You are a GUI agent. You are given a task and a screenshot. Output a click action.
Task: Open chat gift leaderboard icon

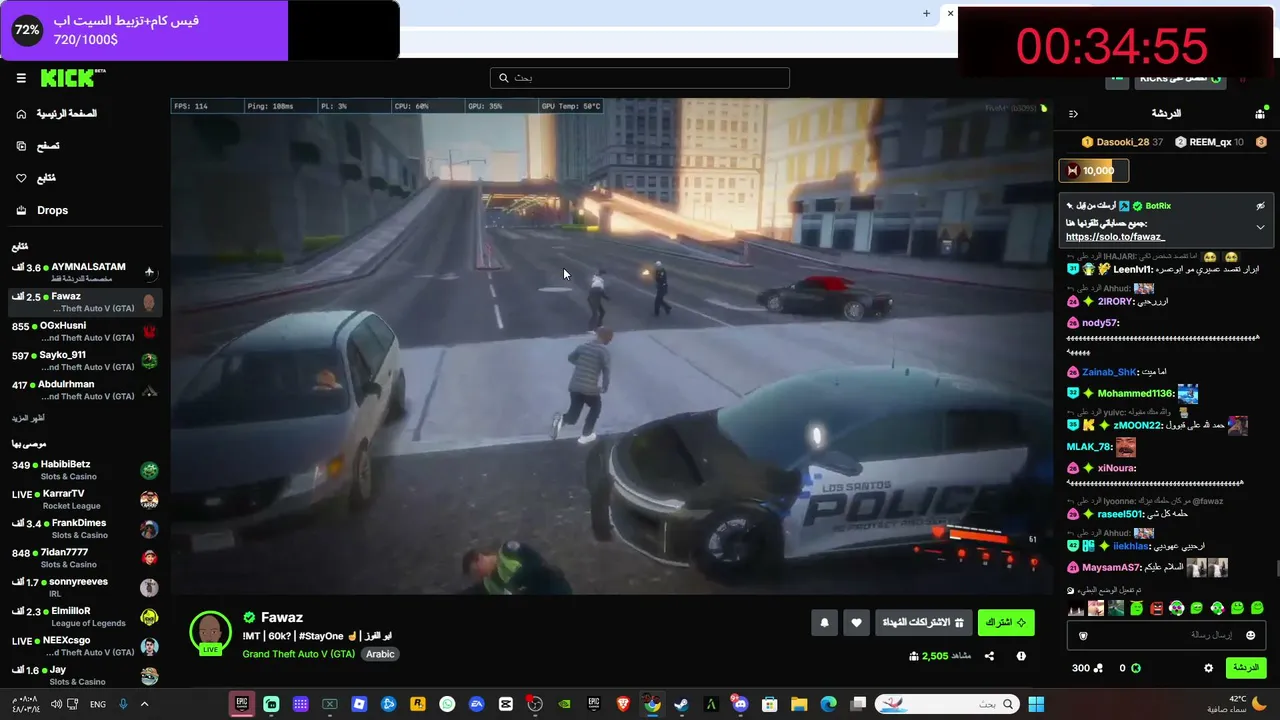coord(1260,114)
